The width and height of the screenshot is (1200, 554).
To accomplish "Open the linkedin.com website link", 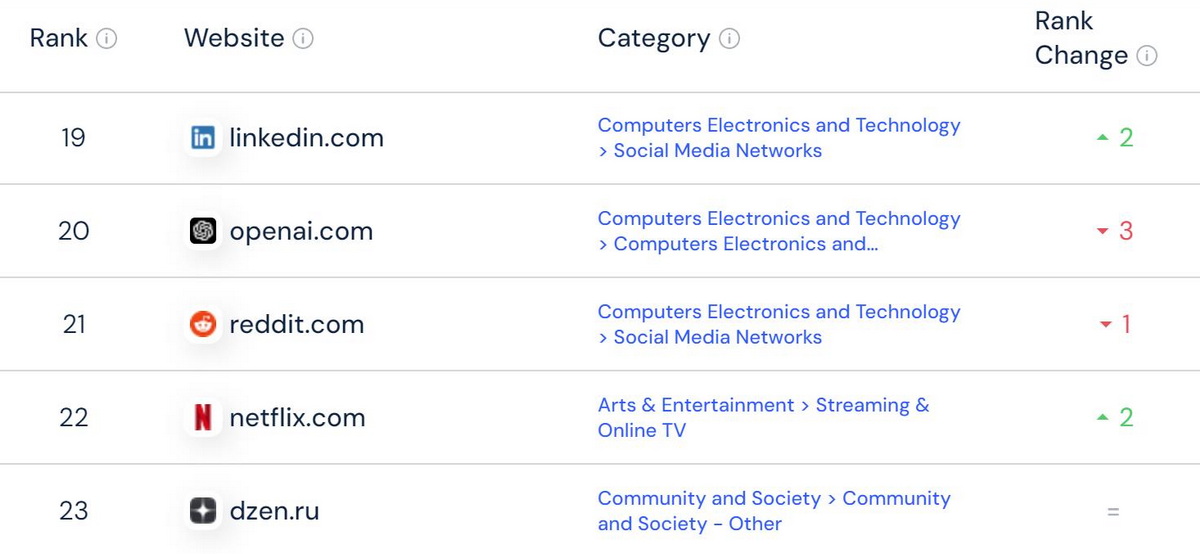I will click(x=306, y=138).
